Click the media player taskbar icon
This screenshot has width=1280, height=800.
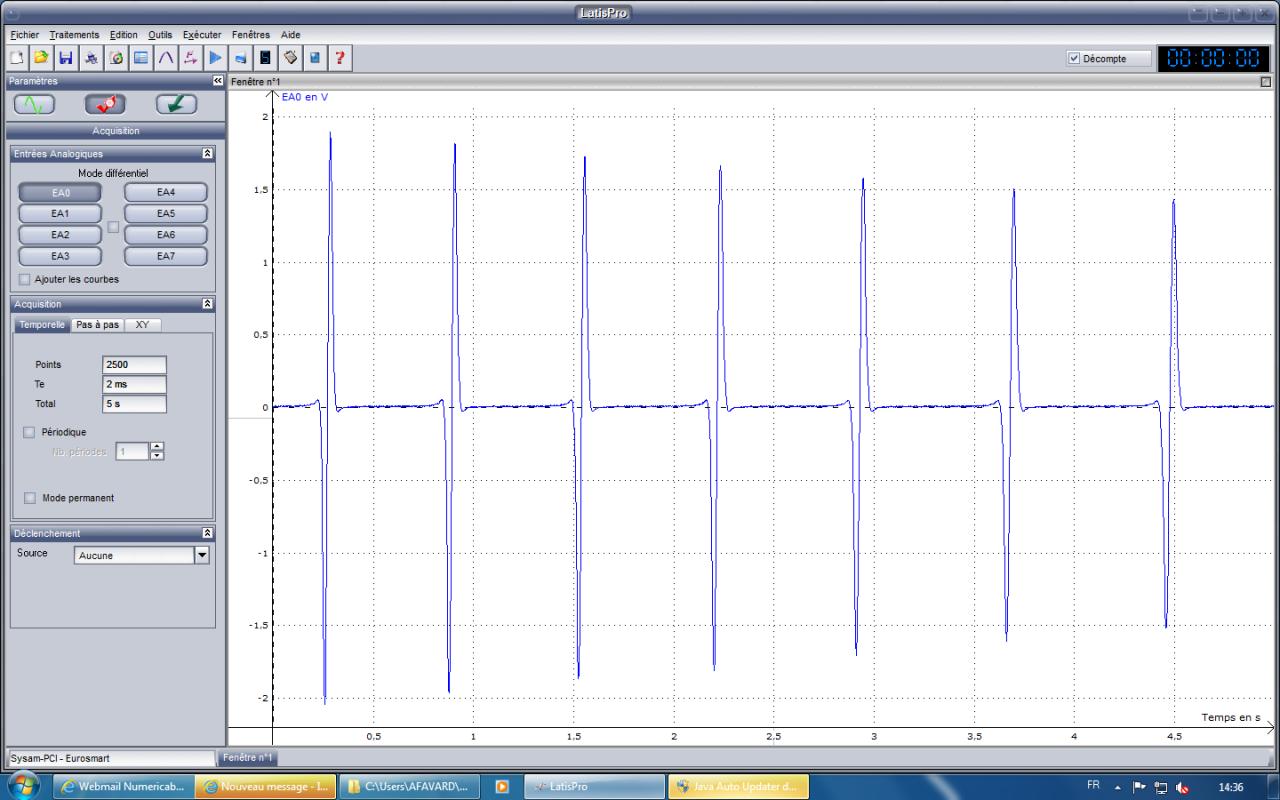502,786
